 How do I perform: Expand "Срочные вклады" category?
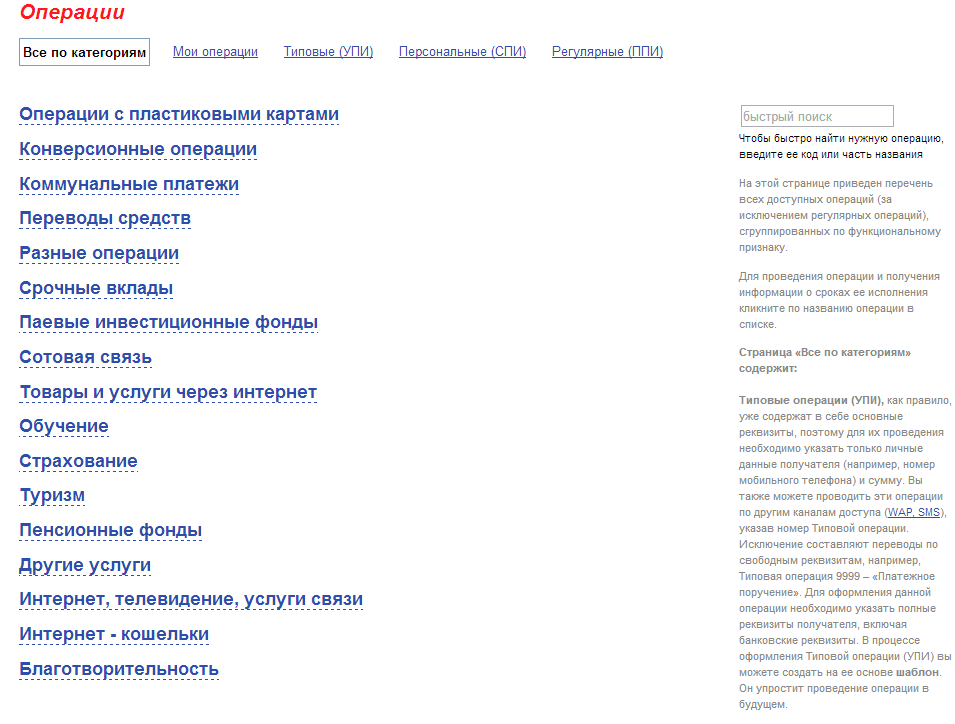pyautogui.click(x=96, y=289)
